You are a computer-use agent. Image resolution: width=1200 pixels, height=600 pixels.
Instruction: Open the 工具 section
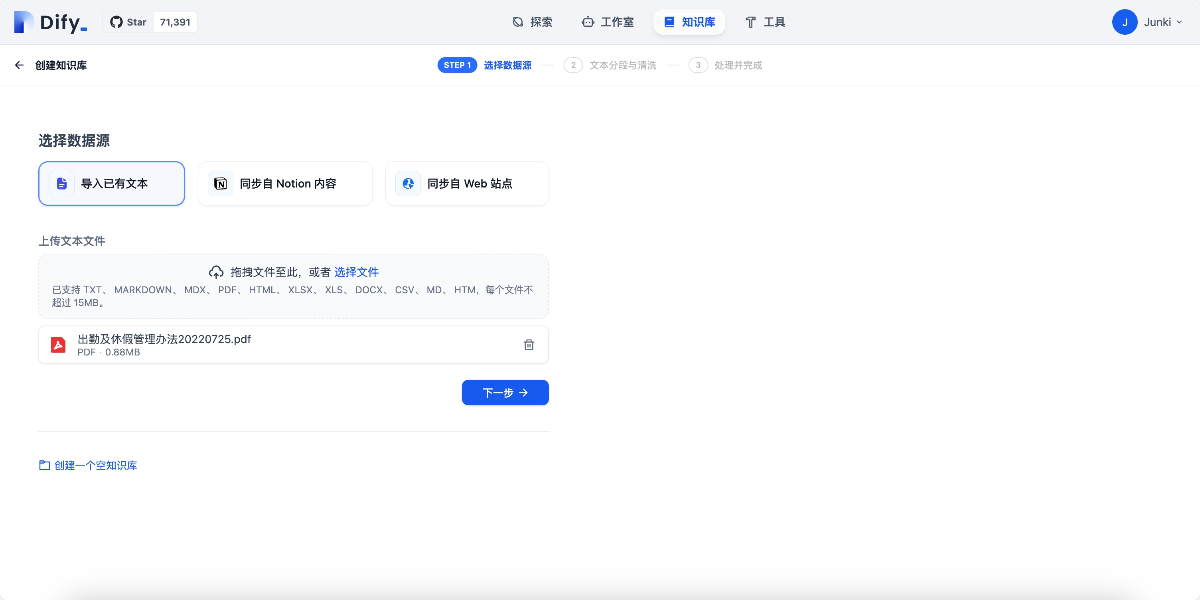point(765,21)
